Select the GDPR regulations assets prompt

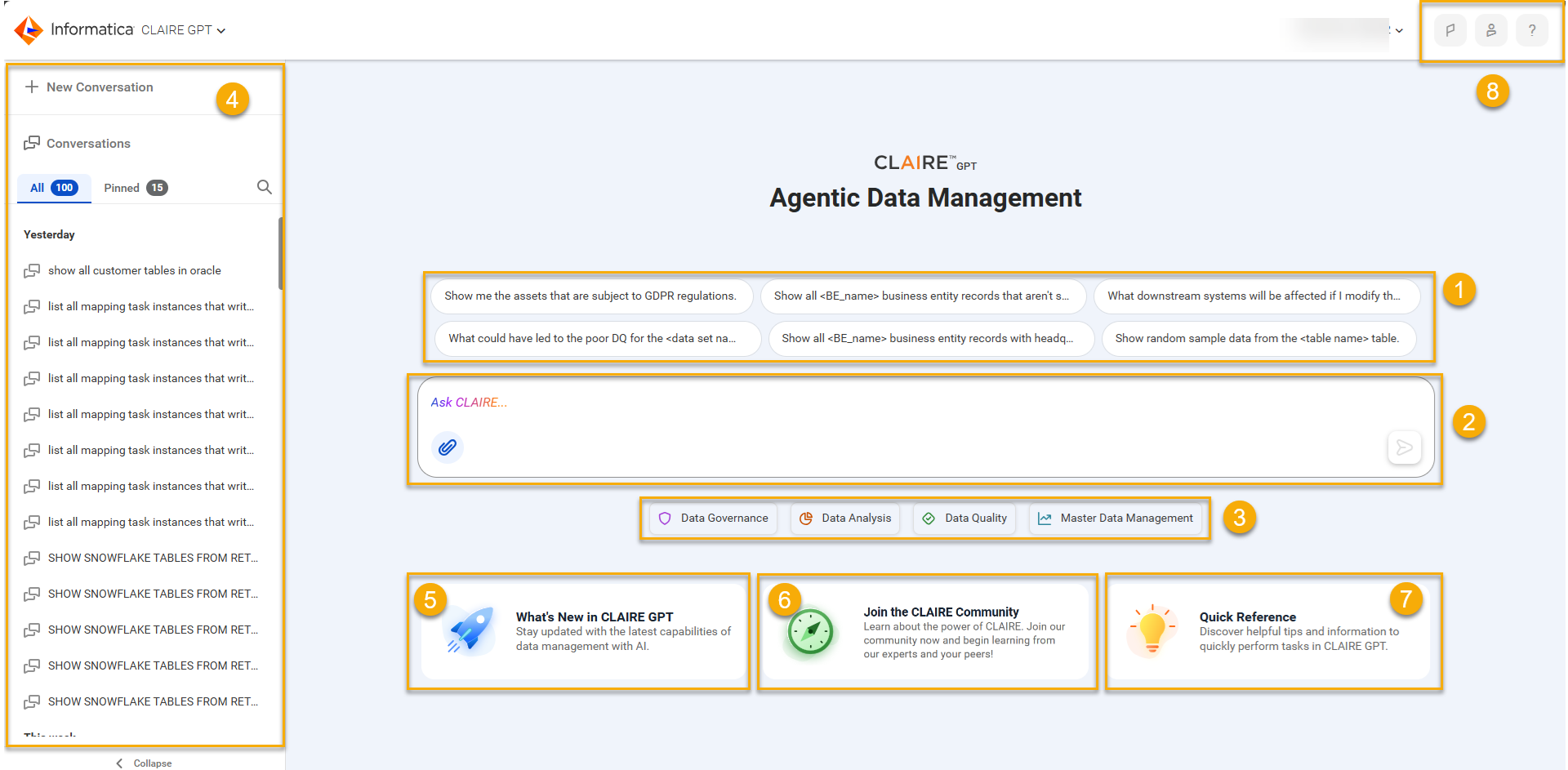pos(590,296)
